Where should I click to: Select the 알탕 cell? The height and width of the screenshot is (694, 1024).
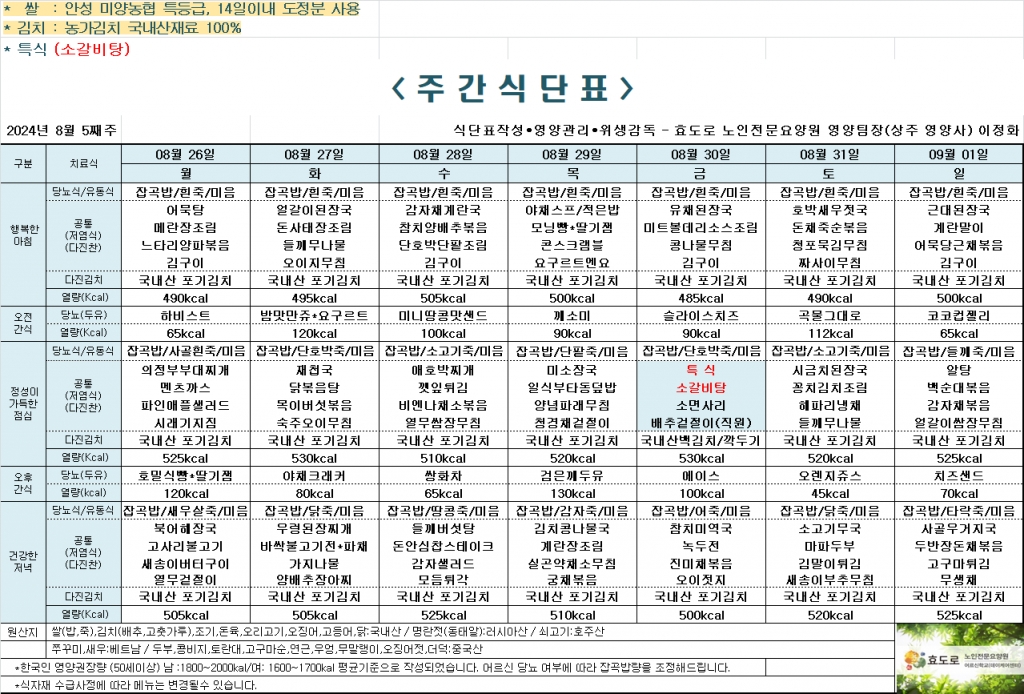click(x=959, y=370)
